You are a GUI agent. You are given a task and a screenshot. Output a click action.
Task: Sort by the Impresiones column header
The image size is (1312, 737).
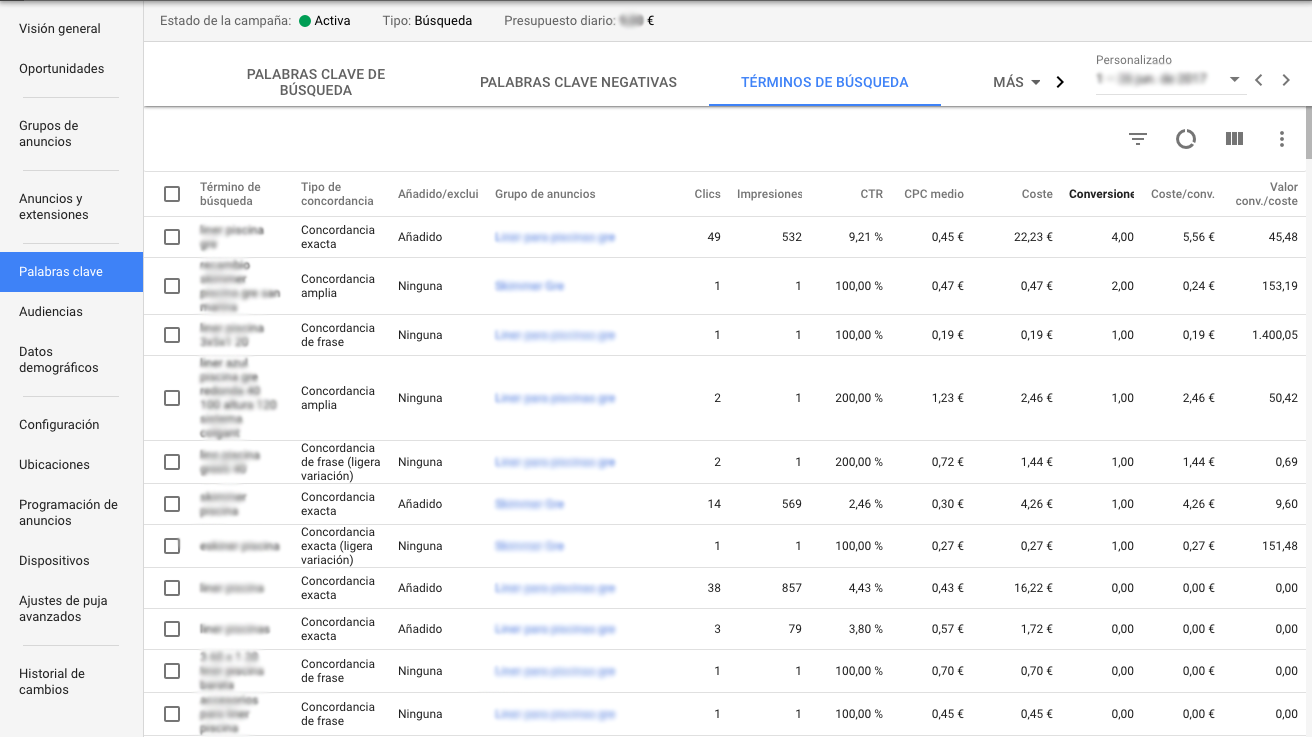click(x=769, y=194)
